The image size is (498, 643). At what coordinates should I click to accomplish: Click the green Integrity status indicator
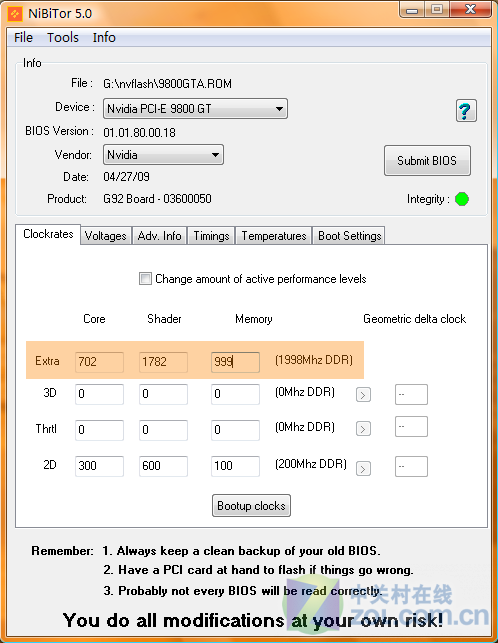[x=462, y=199]
